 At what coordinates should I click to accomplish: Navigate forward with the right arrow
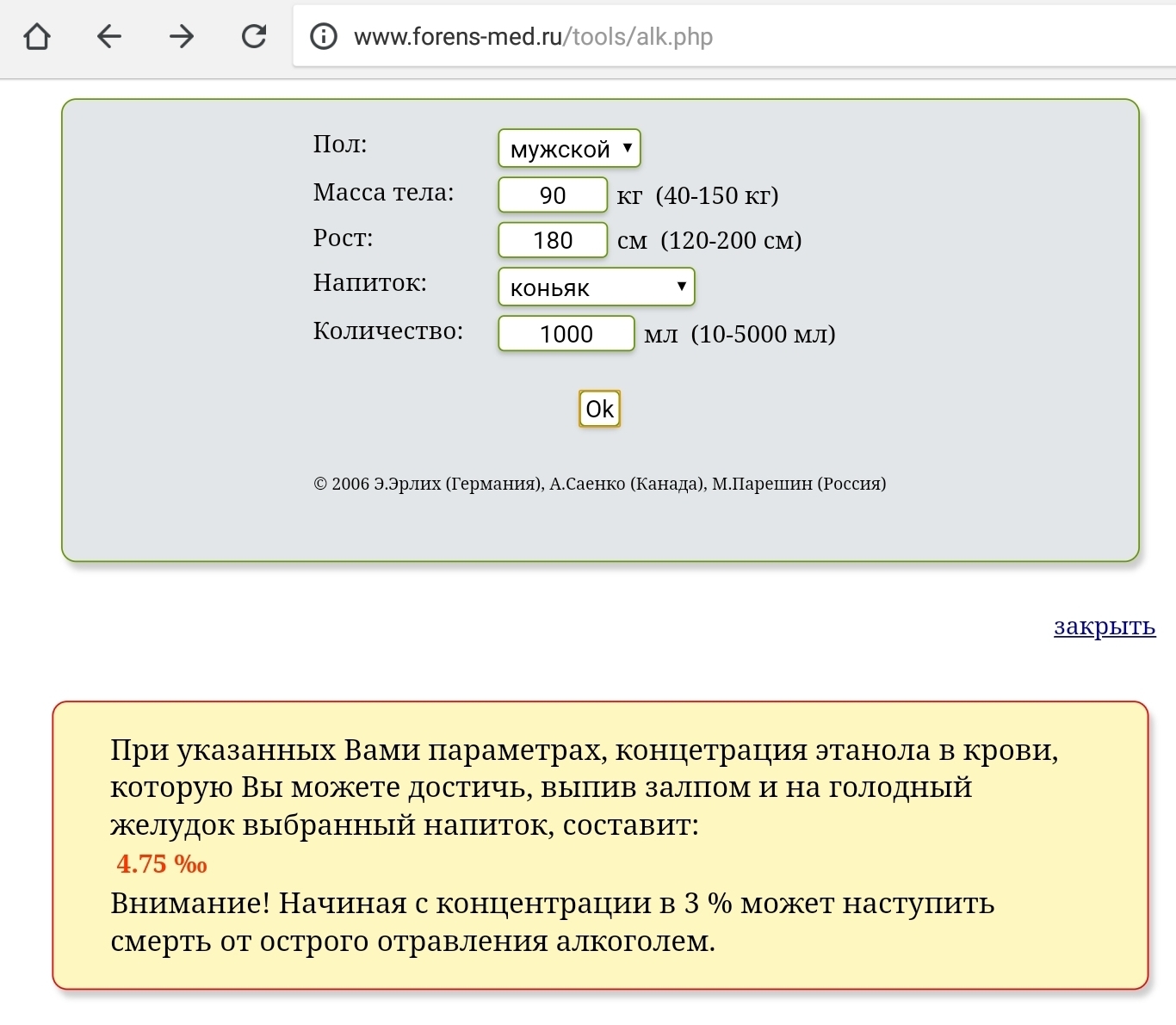[x=182, y=36]
